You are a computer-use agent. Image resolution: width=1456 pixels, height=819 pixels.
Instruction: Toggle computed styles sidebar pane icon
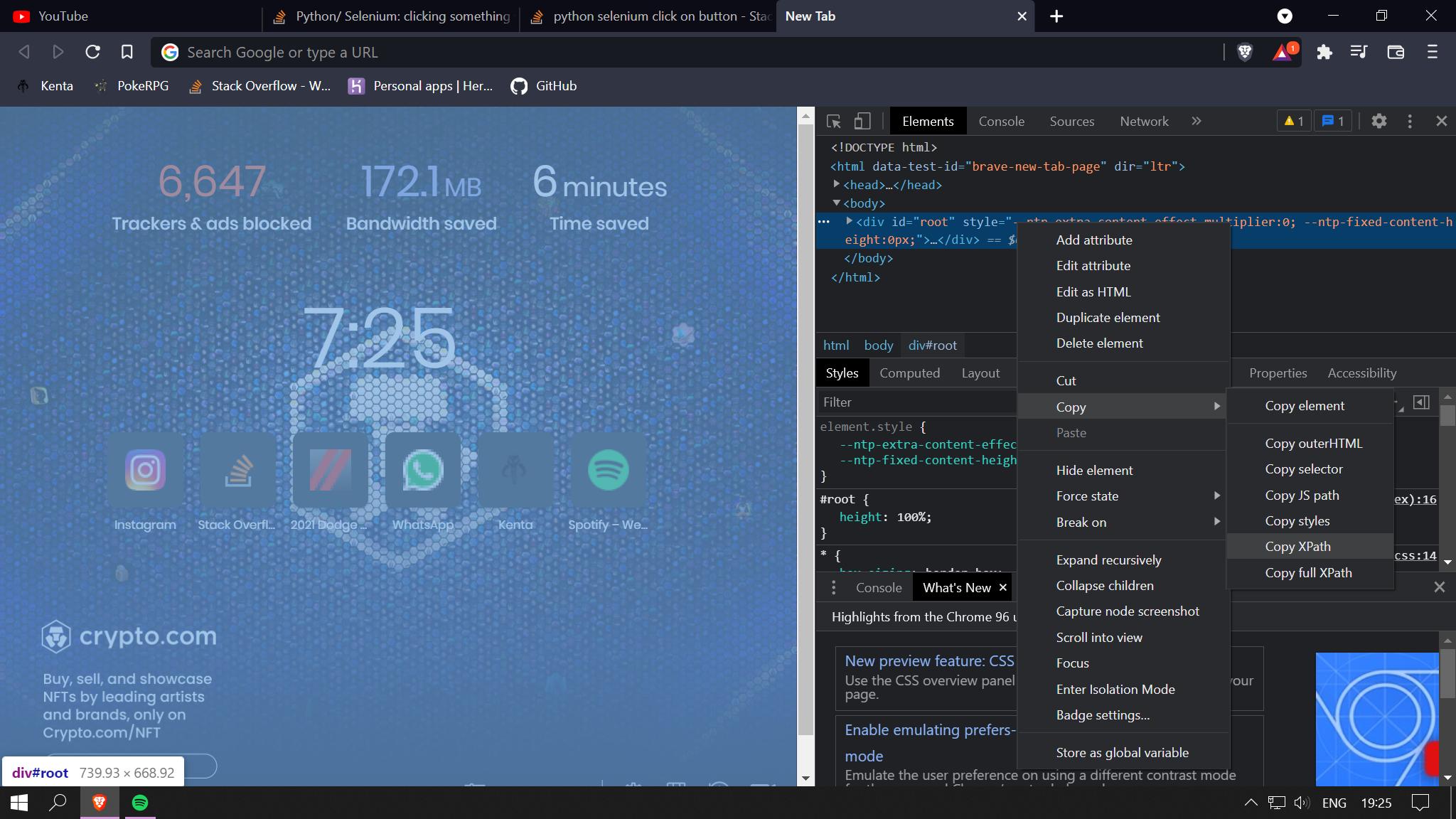[x=1421, y=402]
